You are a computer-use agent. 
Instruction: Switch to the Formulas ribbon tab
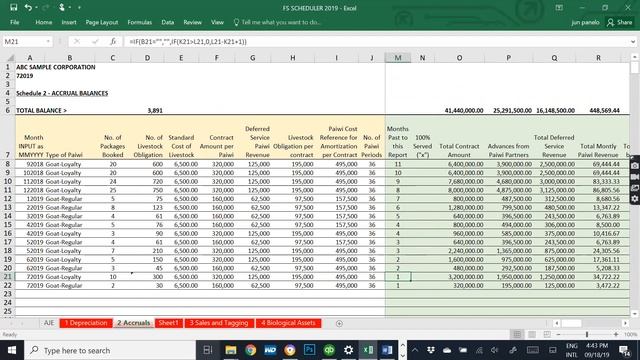point(140,22)
